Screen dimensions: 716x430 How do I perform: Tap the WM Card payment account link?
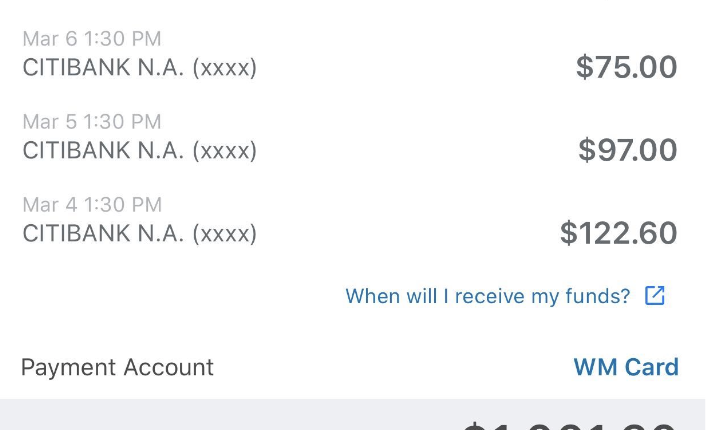coord(626,367)
